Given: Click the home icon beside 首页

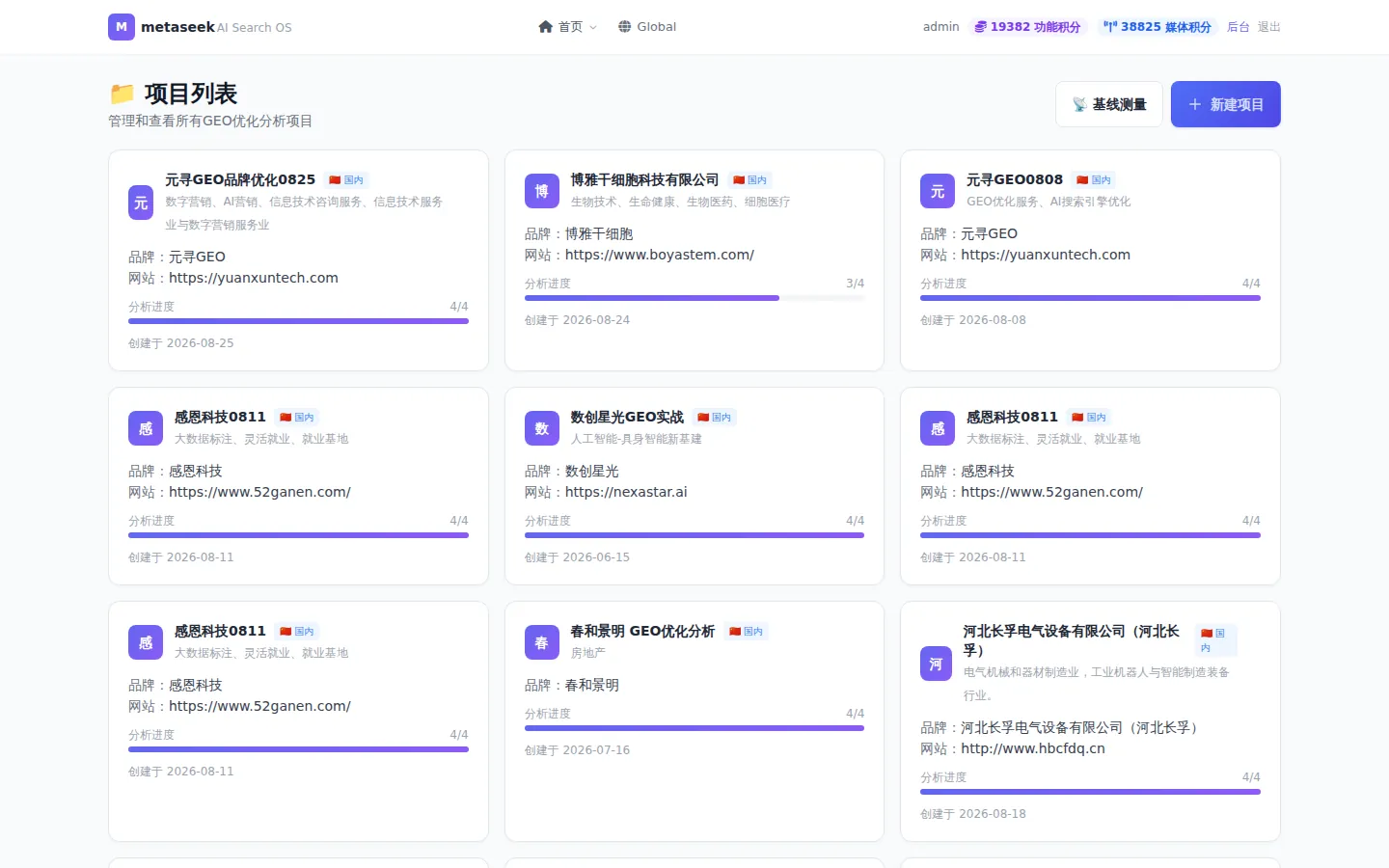Looking at the screenshot, I should pyautogui.click(x=546, y=27).
